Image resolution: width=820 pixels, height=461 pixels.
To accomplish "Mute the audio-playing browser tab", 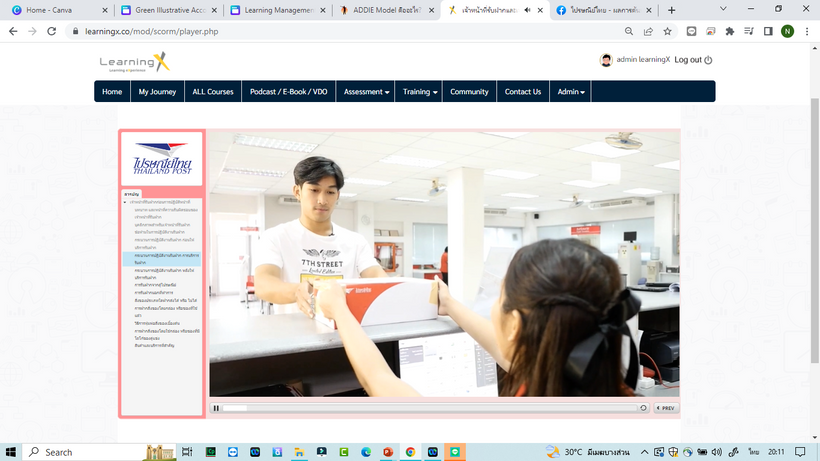I will (527, 10).
